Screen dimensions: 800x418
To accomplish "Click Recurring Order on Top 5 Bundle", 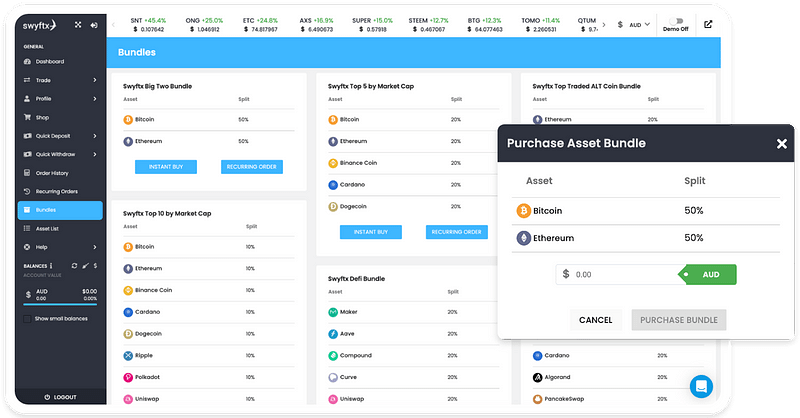I will (x=457, y=232).
